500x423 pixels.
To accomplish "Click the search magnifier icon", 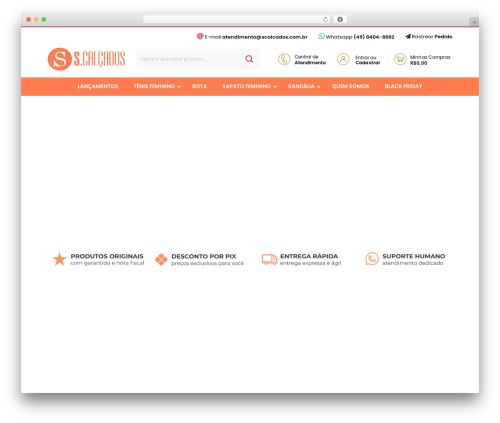I will [249, 59].
